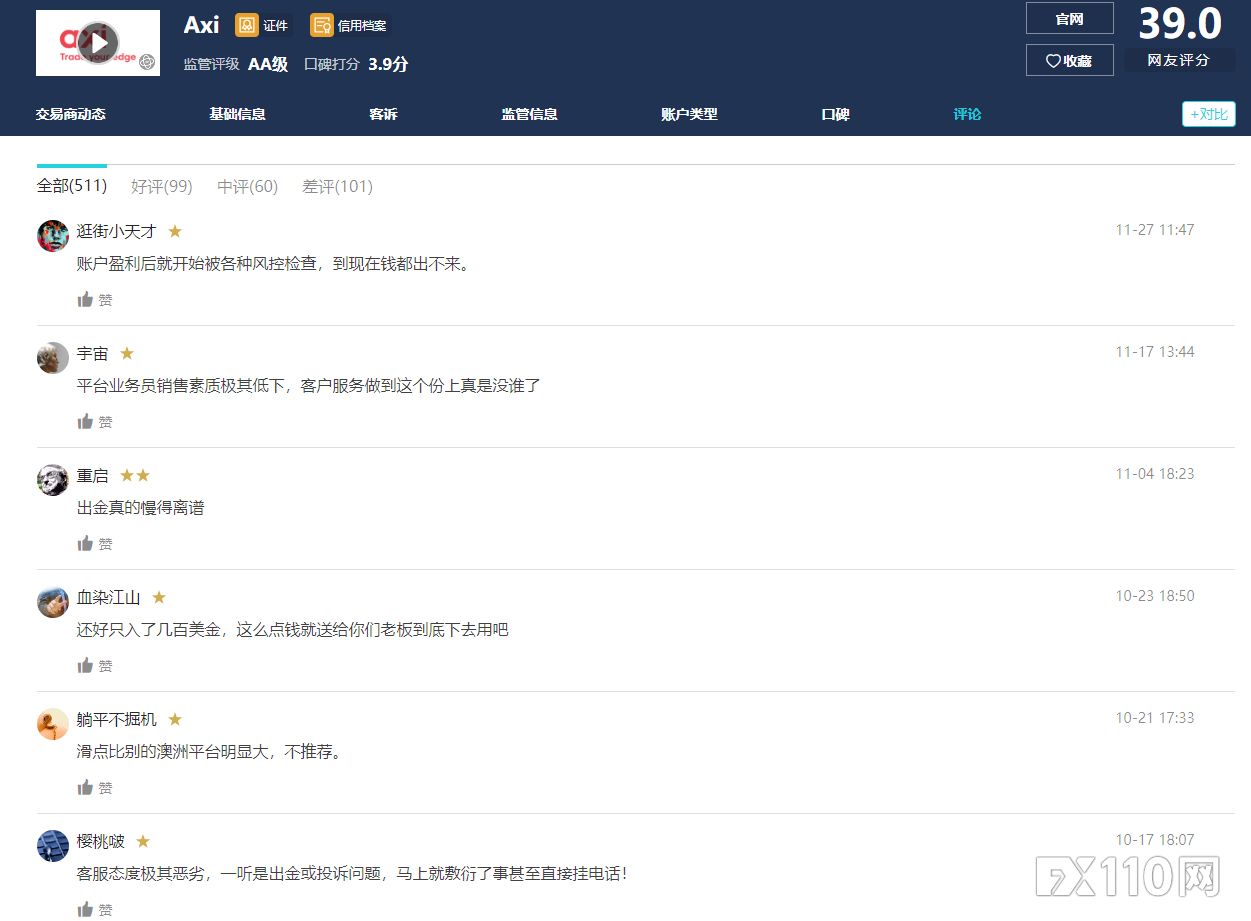The width and height of the screenshot is (1251, 921).
Task: Toggle favorite via the 收藏 control
Action: (x=1069, y=60)
